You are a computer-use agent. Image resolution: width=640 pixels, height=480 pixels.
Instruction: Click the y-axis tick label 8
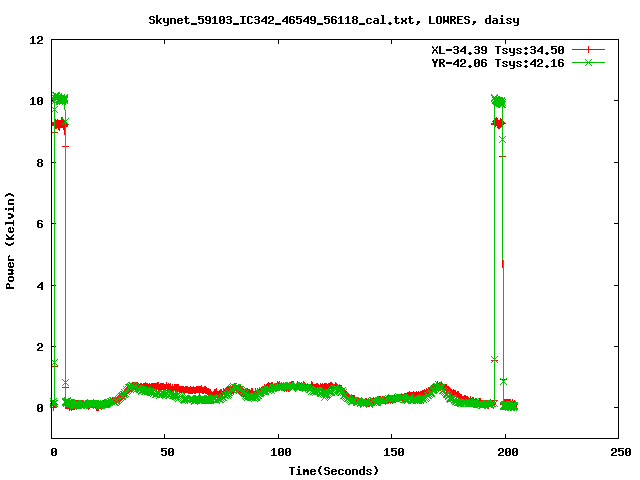pyautogui.click(x=40, y=162)
